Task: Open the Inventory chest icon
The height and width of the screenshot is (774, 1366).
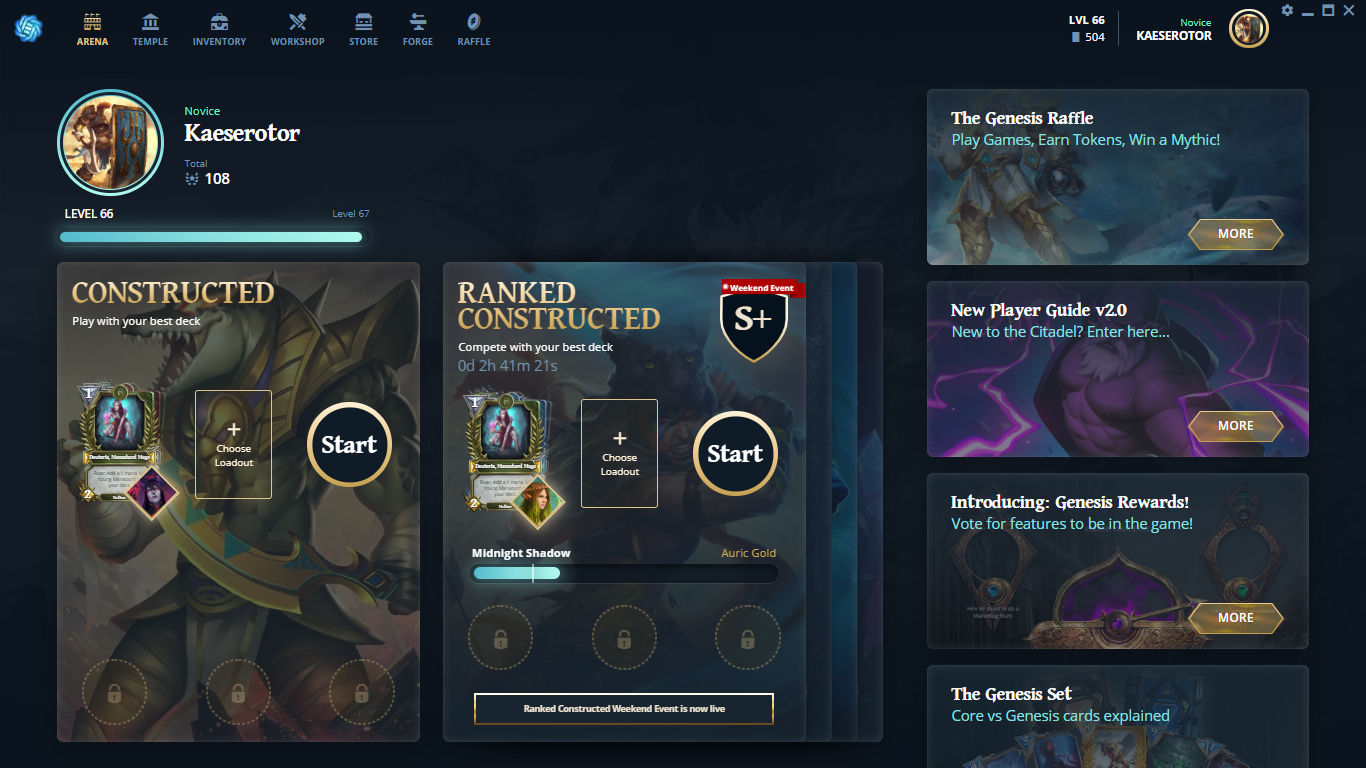Action: pyautogui.click(x=219, y=22)
